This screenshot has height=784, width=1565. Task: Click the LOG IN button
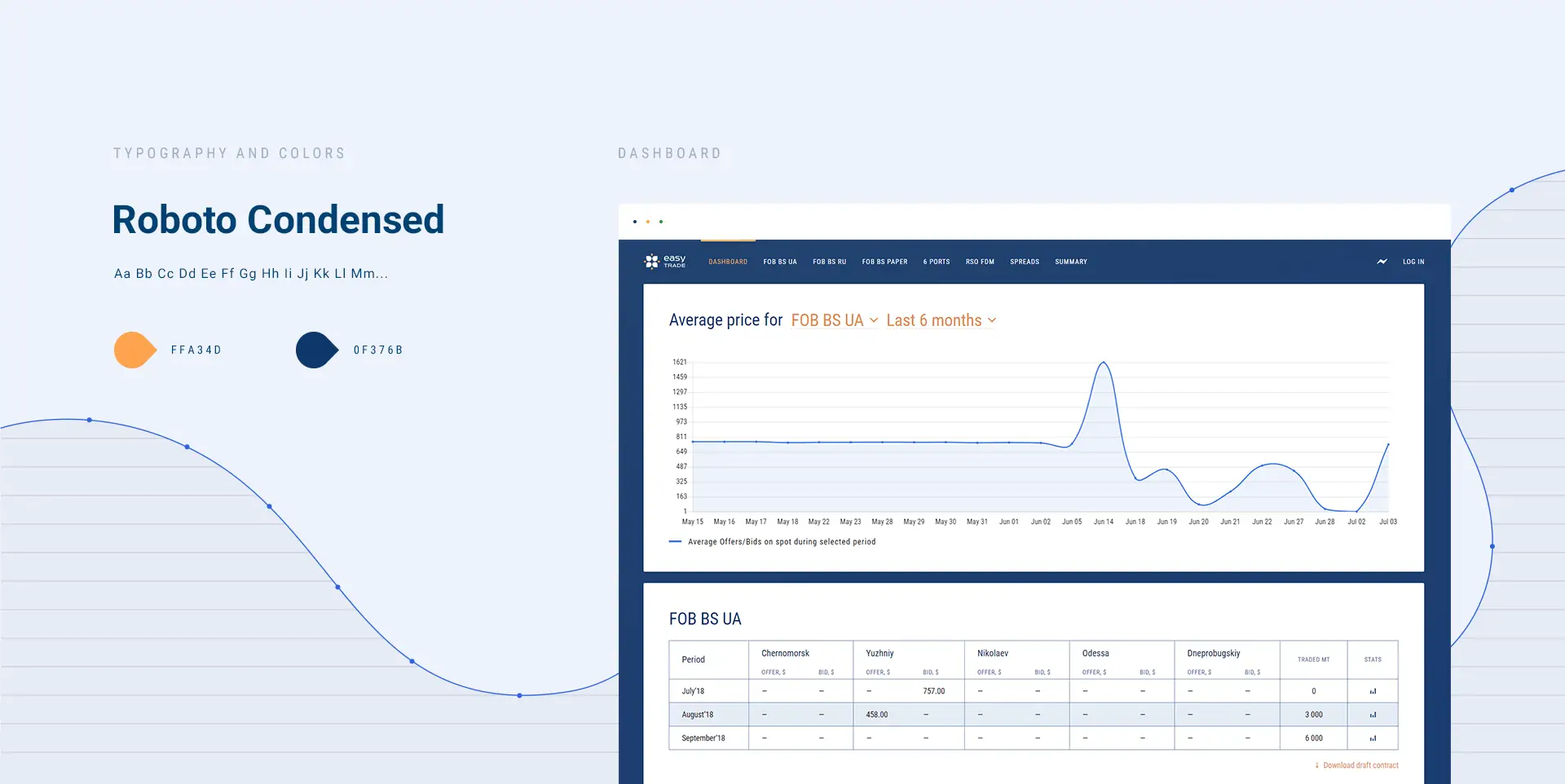pos(1413,262)
